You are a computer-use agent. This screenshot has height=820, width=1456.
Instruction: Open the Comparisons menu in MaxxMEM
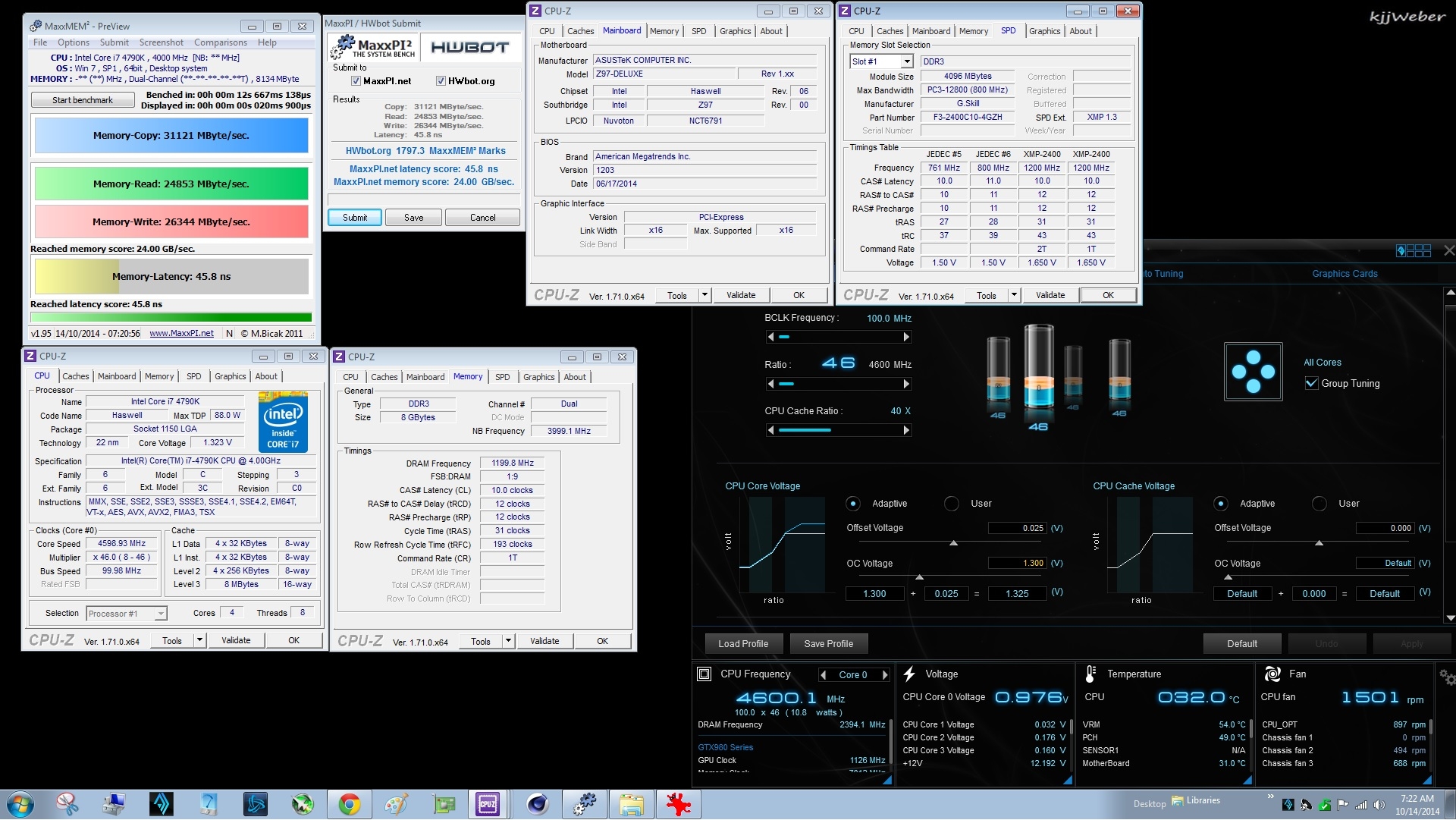(x=221, y=42)
